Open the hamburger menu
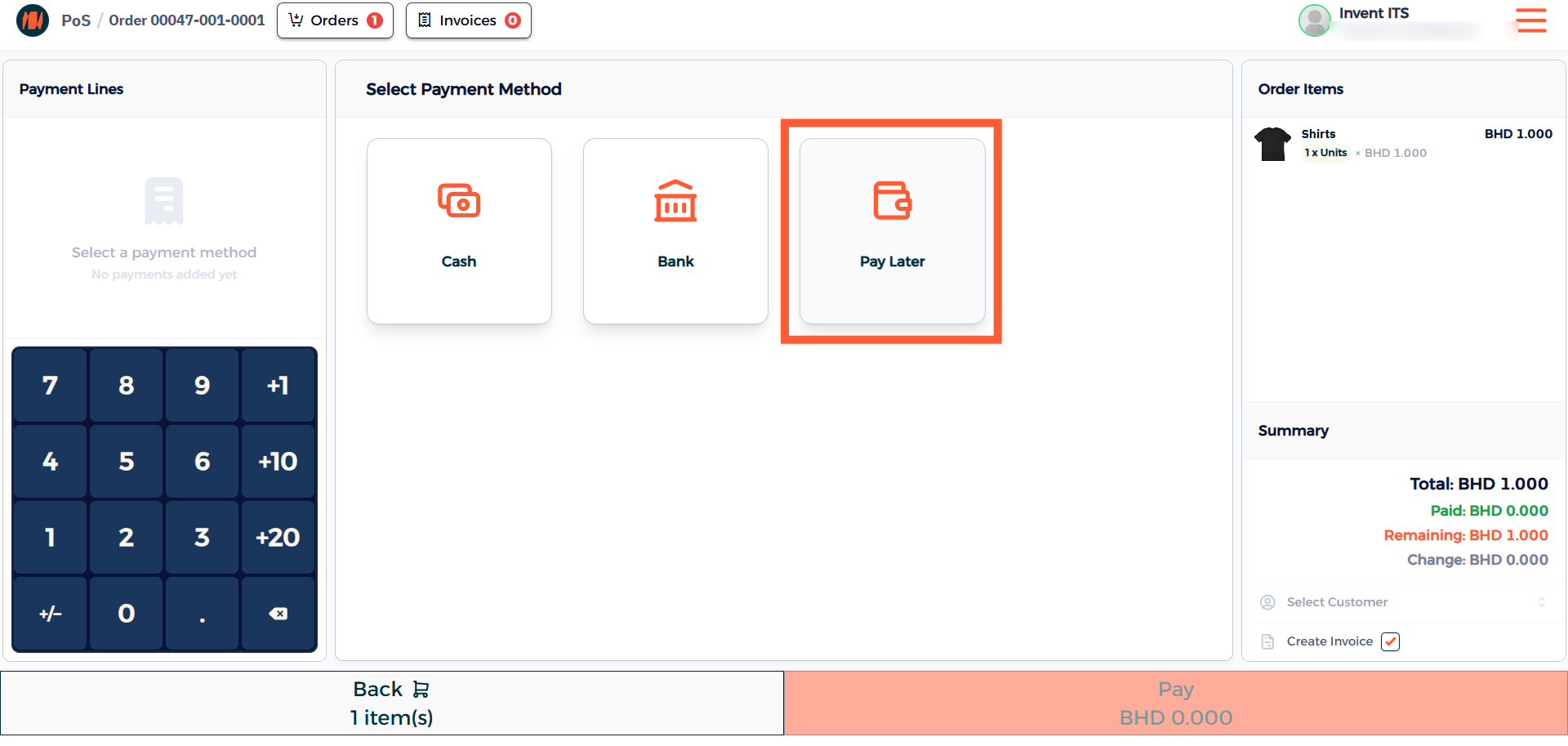This screenshot has height=746, width=1568. pyautogui.click(x=1530, y=20)
